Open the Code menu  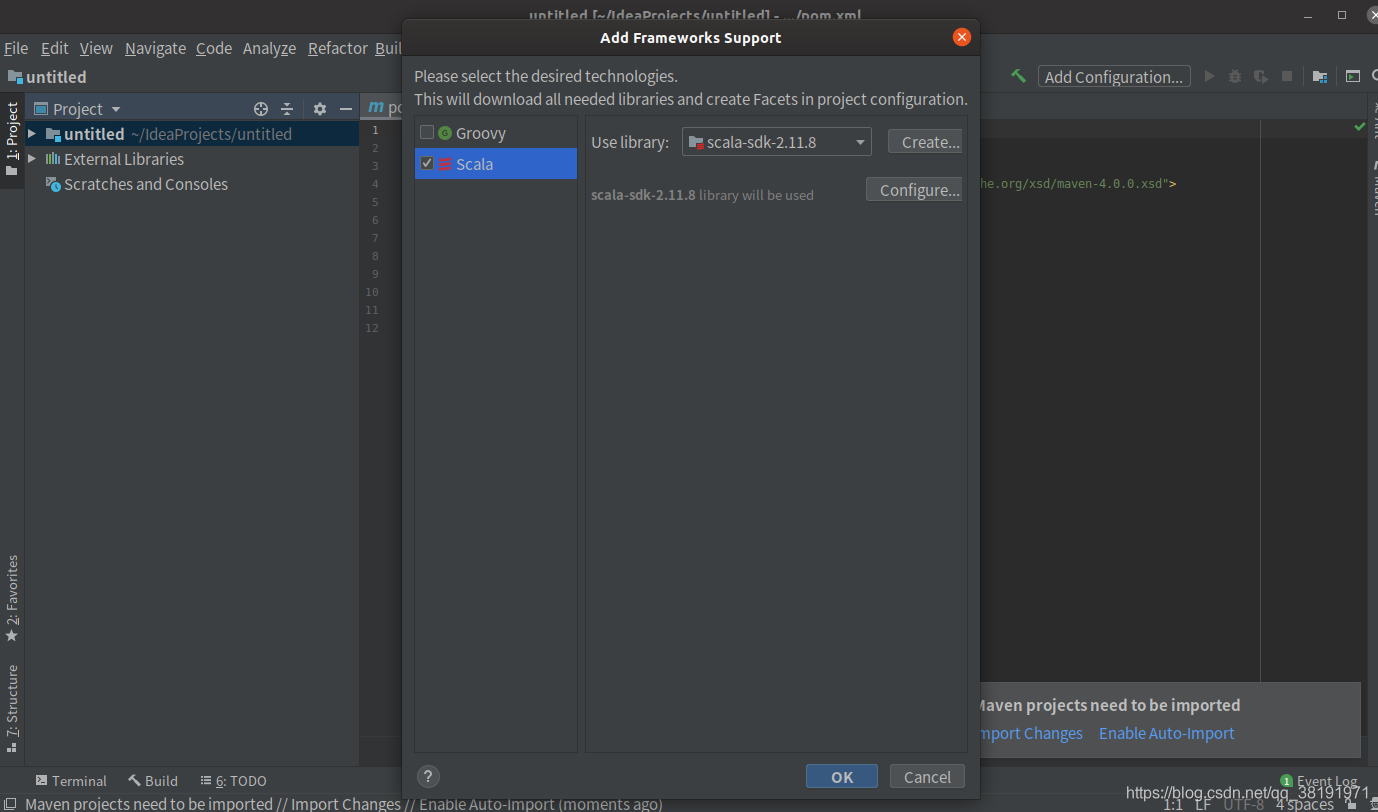pos(214,48)
